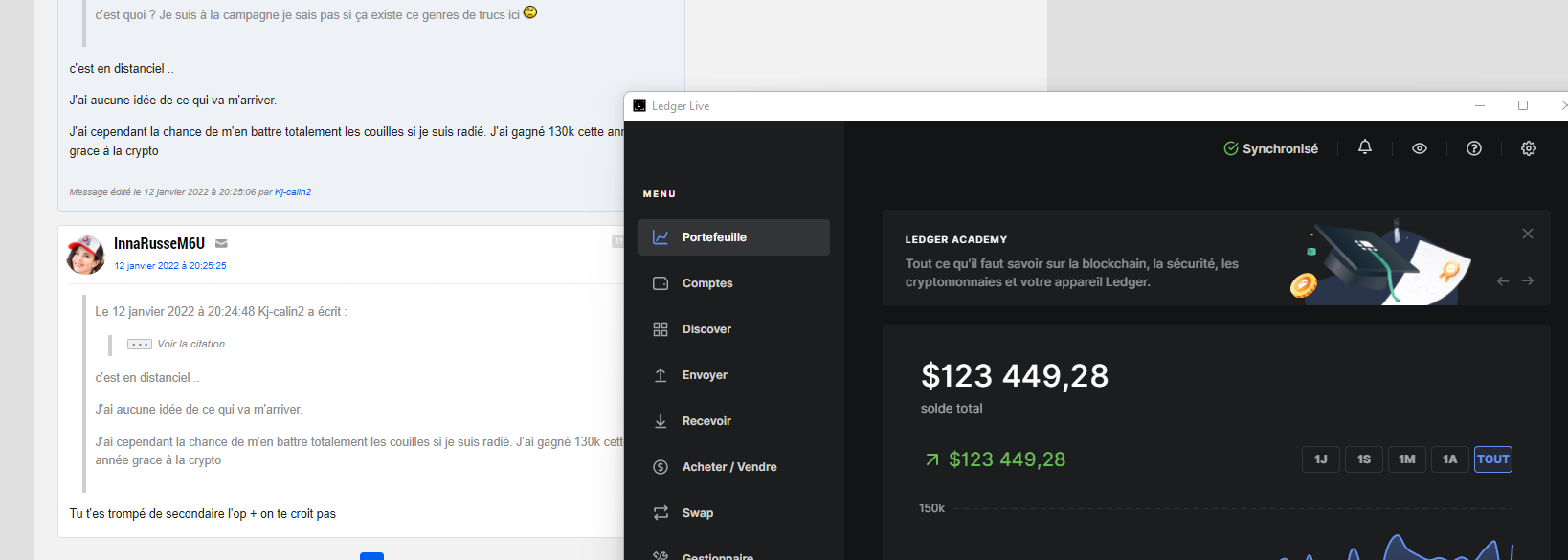This screenshot has height=560, width=1568.
Task: Click the 150k chart axis label
Action: tap(931, 508)
